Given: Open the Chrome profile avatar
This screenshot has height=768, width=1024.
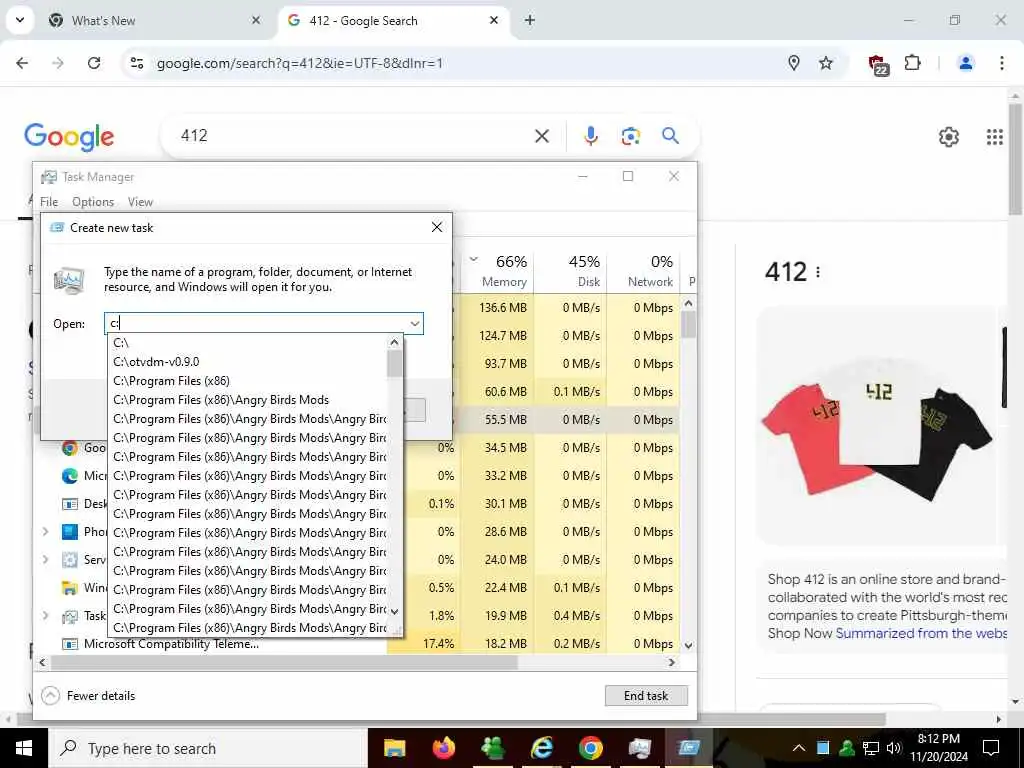Looking at the screenshot, I should coord(965,63).
